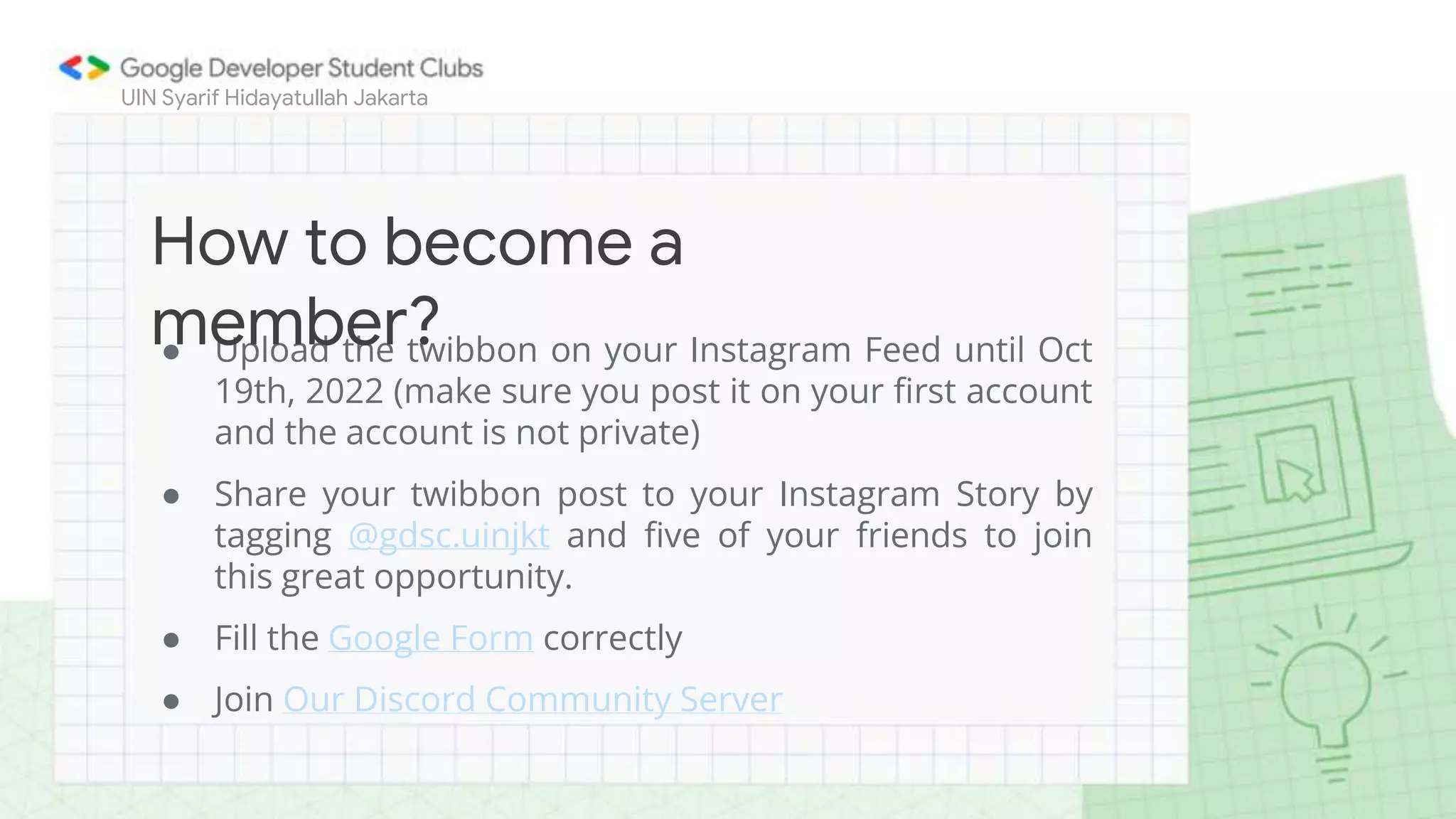Click the 'How to become a member?' heading
Viewport: 1456px width, 819px height.
pyautogui.click(x=417, y=280)
